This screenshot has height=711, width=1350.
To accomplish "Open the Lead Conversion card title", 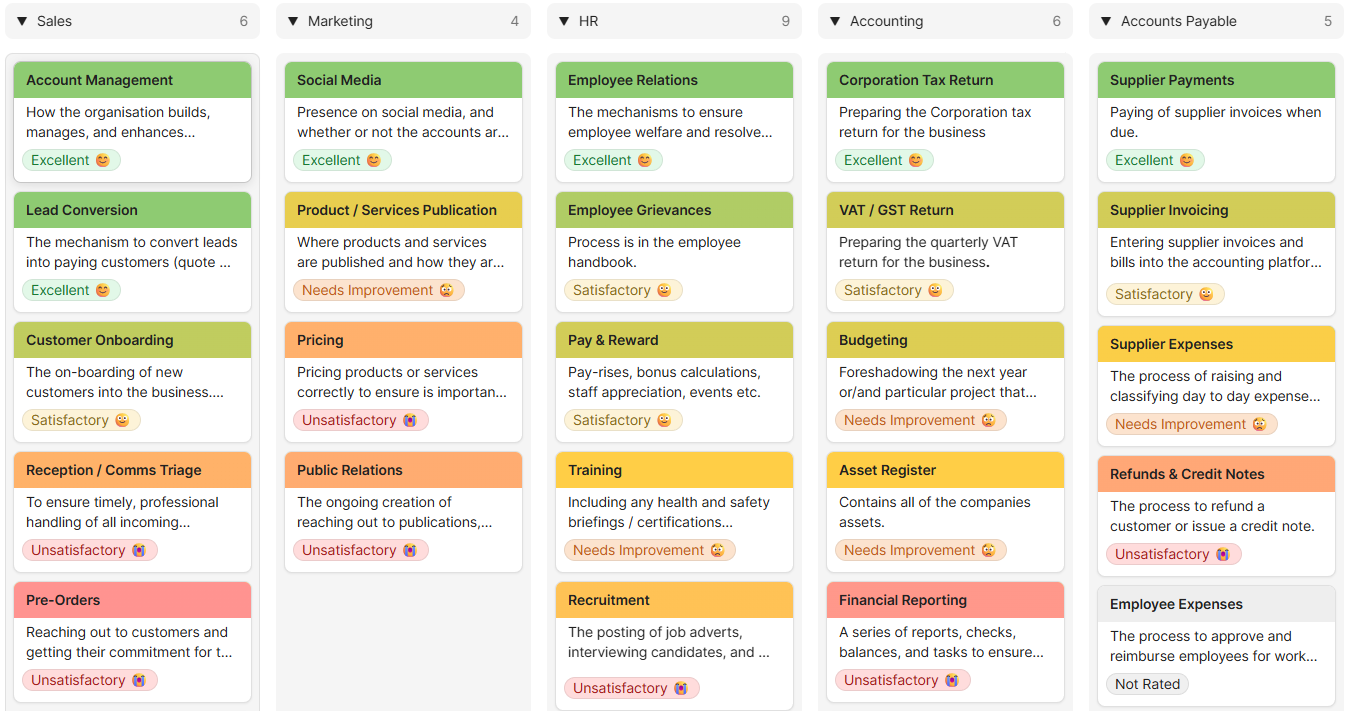I will (82, 210).
